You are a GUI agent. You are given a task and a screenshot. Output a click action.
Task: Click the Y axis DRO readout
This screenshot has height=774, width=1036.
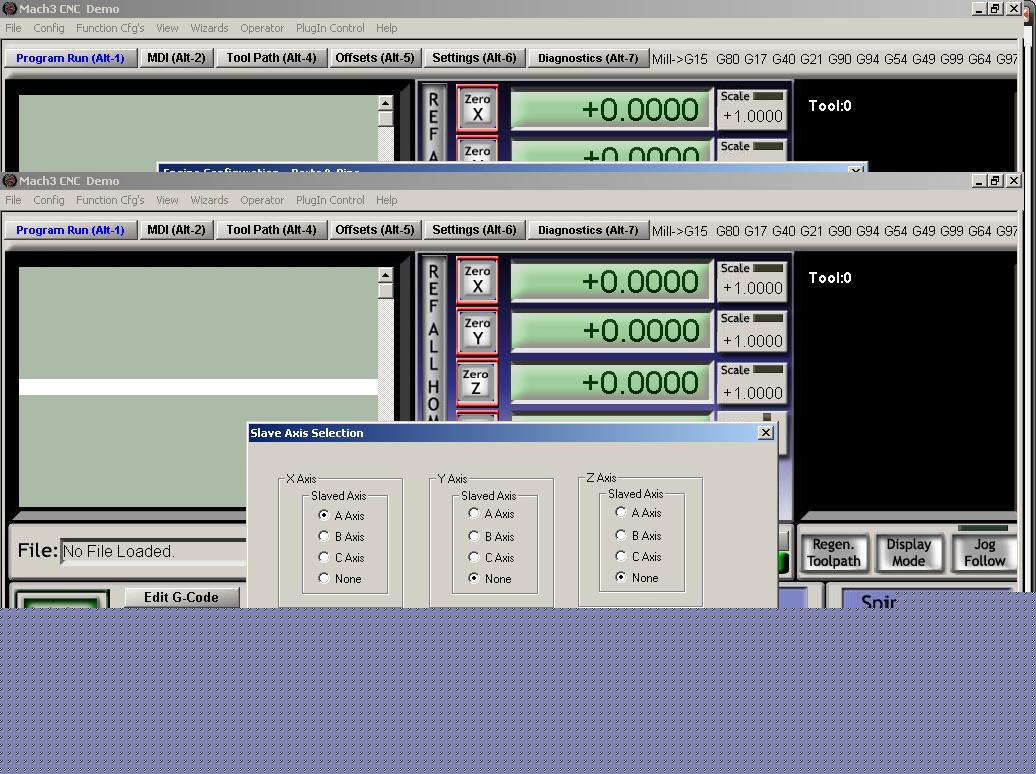click(611, 330)
